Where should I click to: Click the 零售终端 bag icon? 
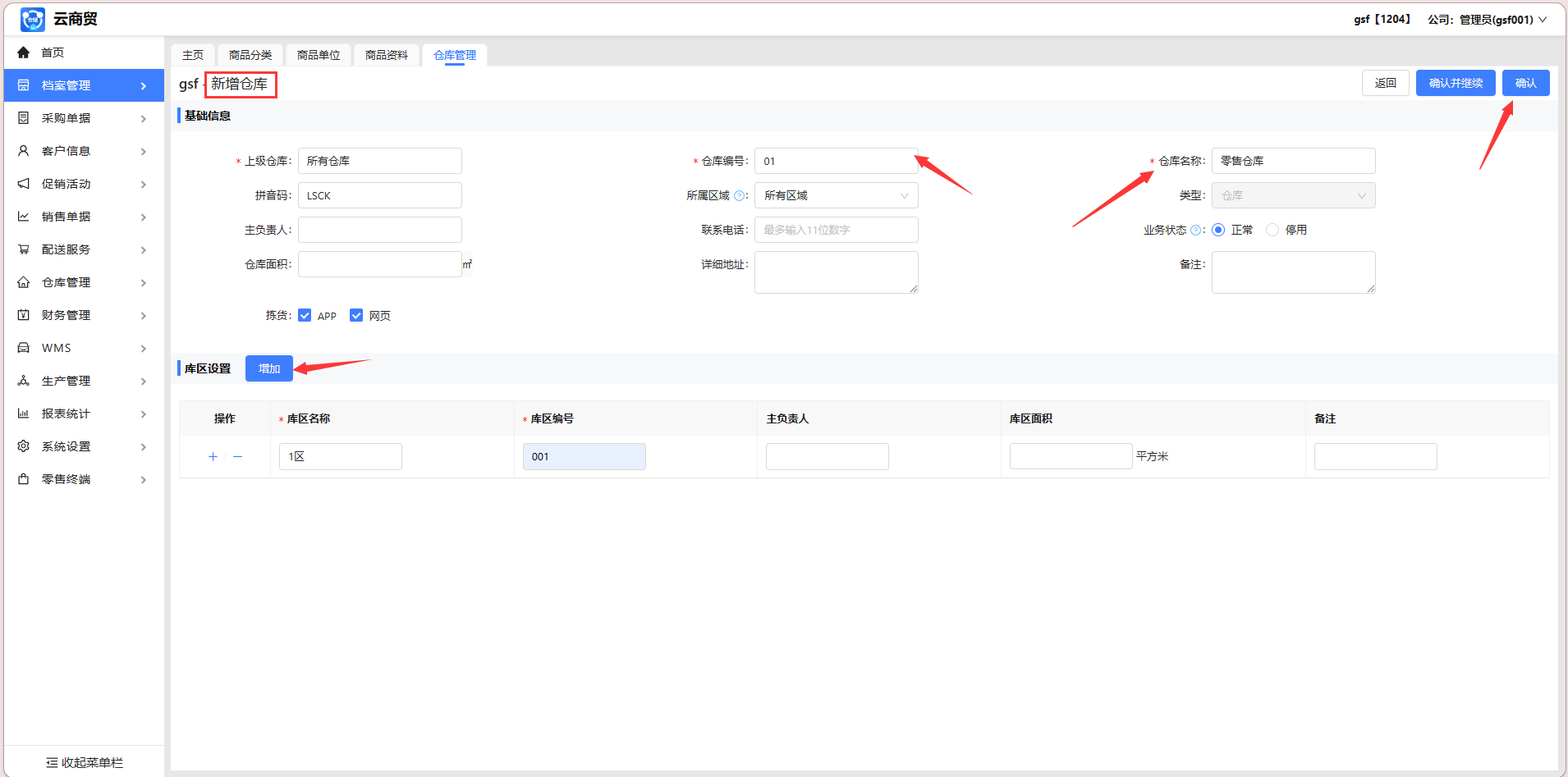(24, 479)
